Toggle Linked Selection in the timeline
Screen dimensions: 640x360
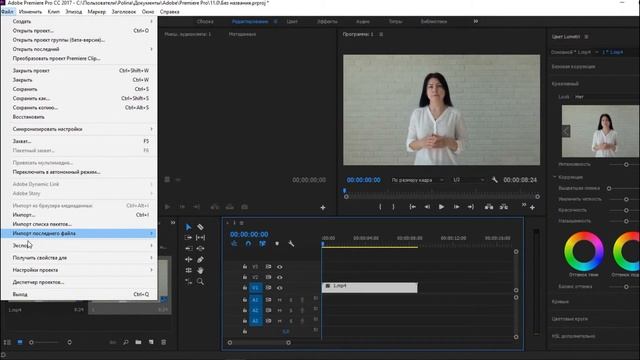tap(262, 244)
